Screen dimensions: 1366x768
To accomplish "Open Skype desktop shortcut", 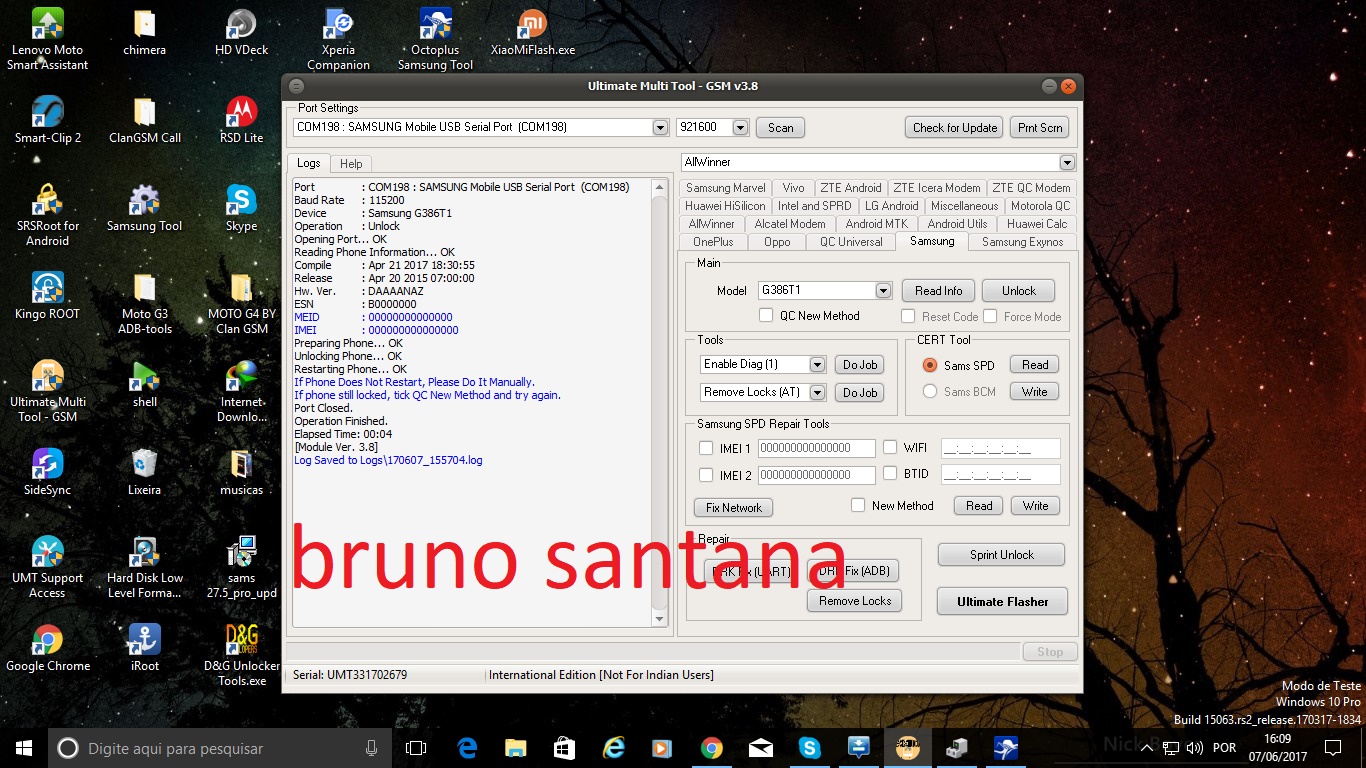I will (x=241, y=208).
